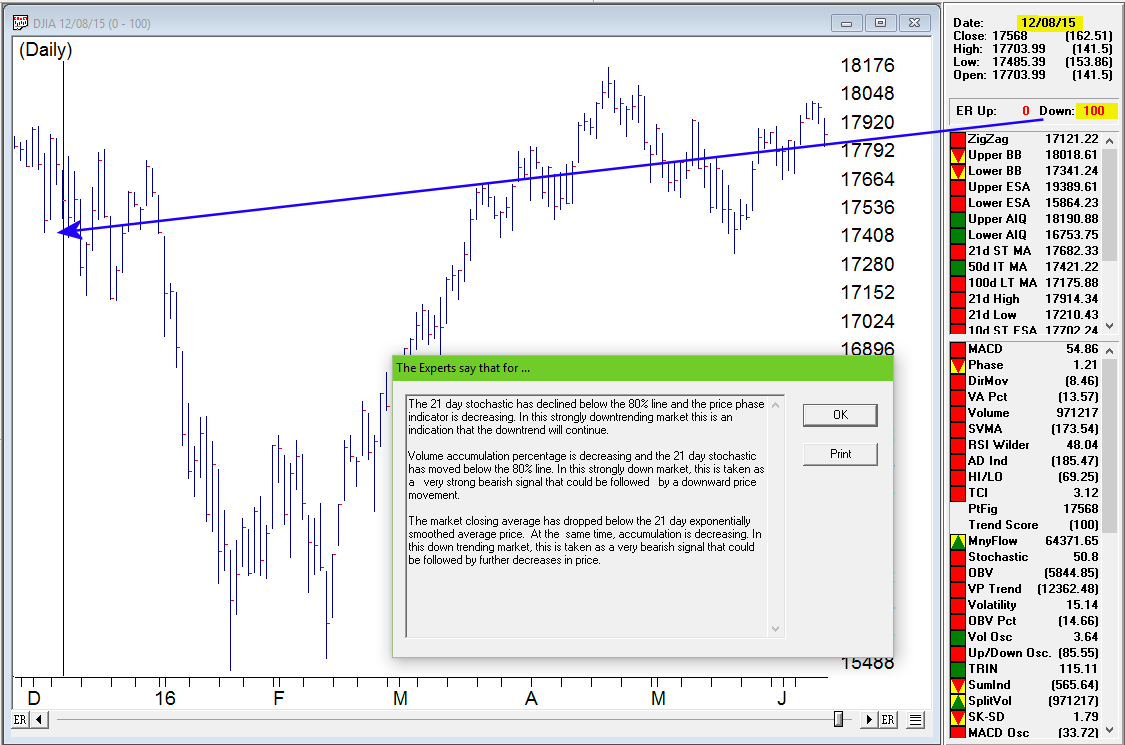1125x745 pixels.
Task: Click the ER Down value 100
Action: point(1093,111)
